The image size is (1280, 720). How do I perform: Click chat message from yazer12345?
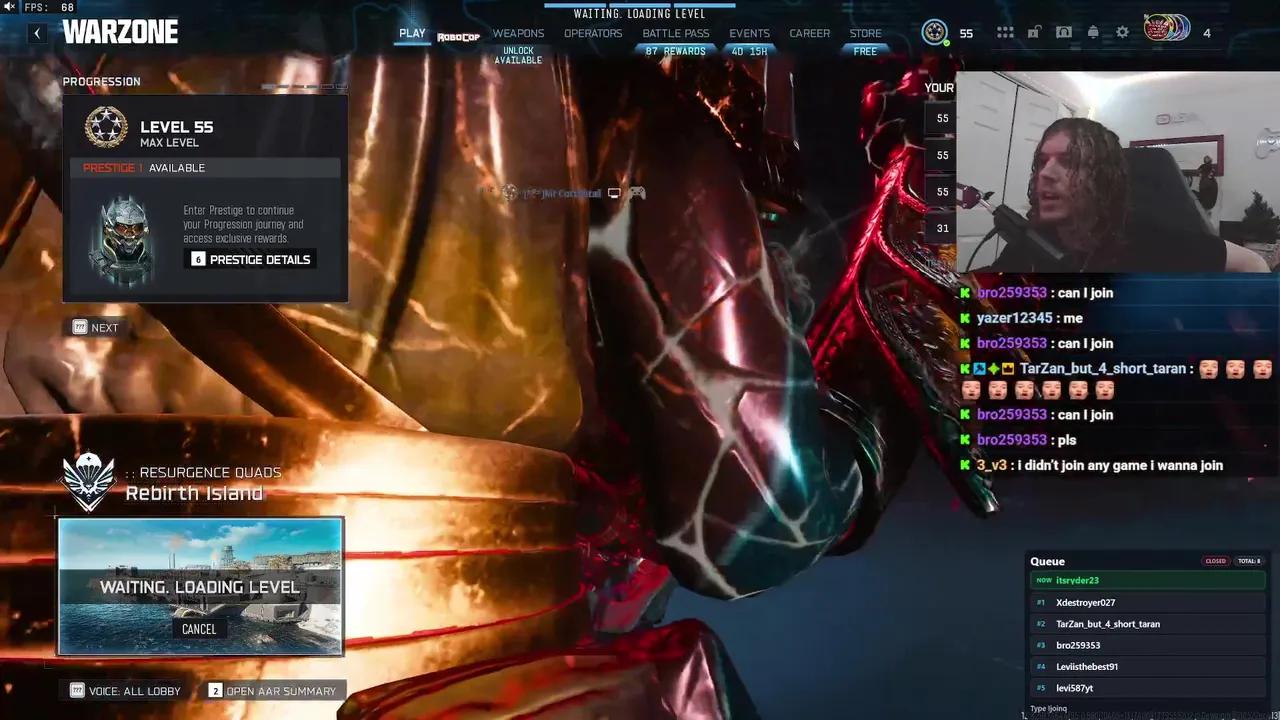(1030, 318)
